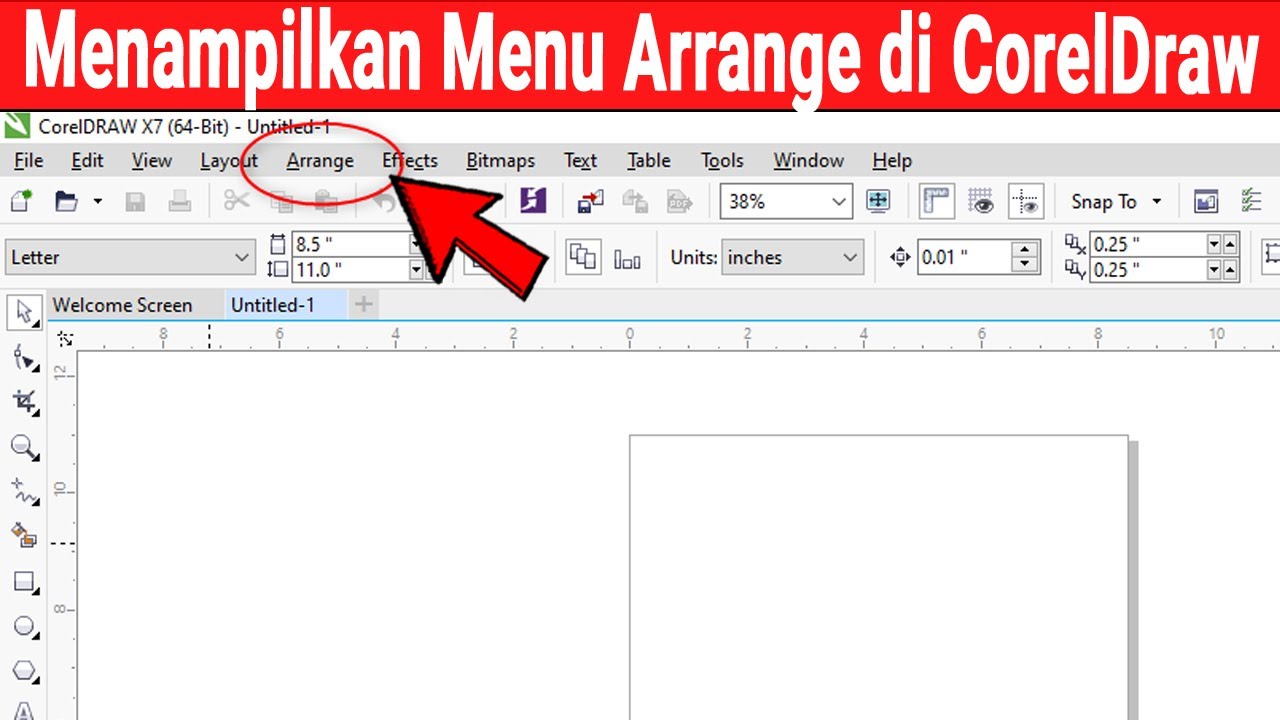This screenshot has height=720, width=1280.
Task: Select the Crop tool
Action: coord(24,402)
